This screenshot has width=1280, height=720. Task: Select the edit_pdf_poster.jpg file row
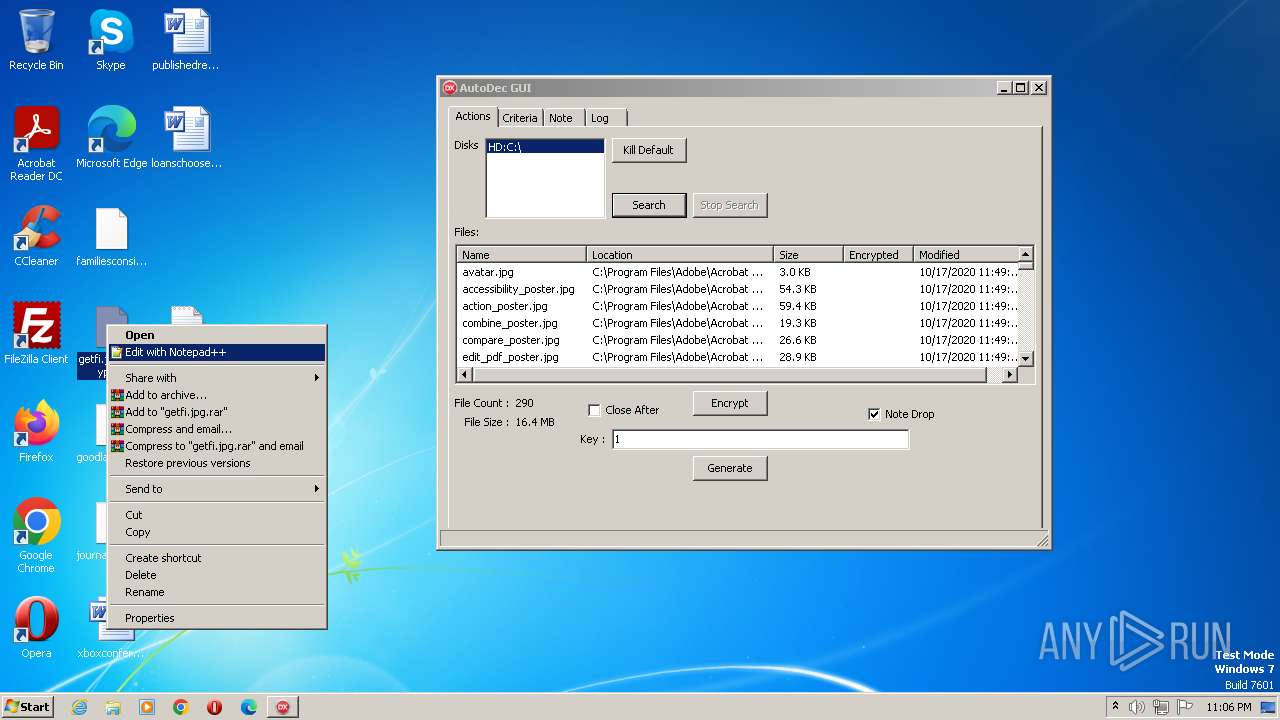tap(738, 357)
